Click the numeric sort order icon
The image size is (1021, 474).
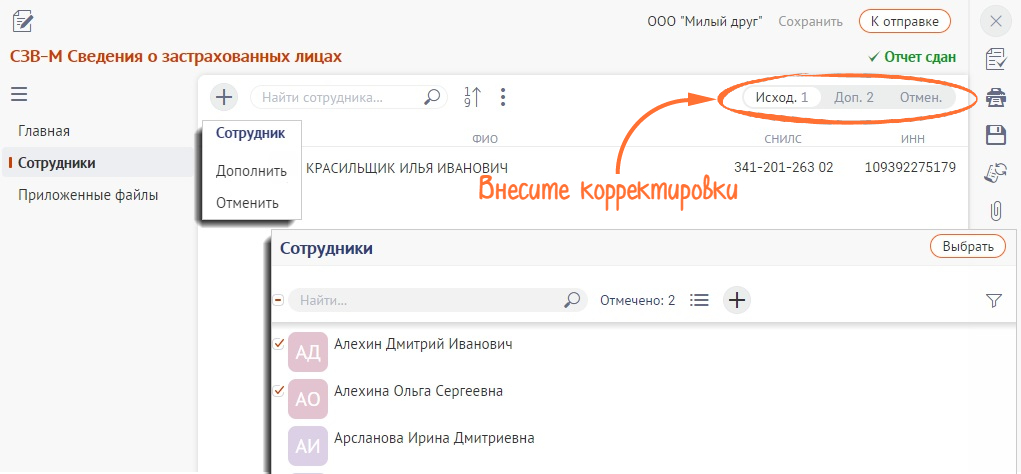[x=472, y=97]
